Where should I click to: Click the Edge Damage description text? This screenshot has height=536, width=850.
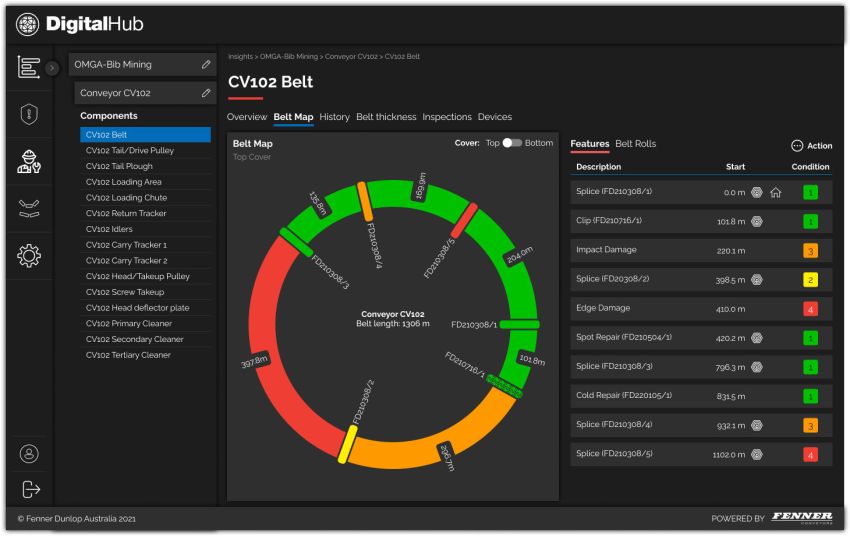coord(603,308)
